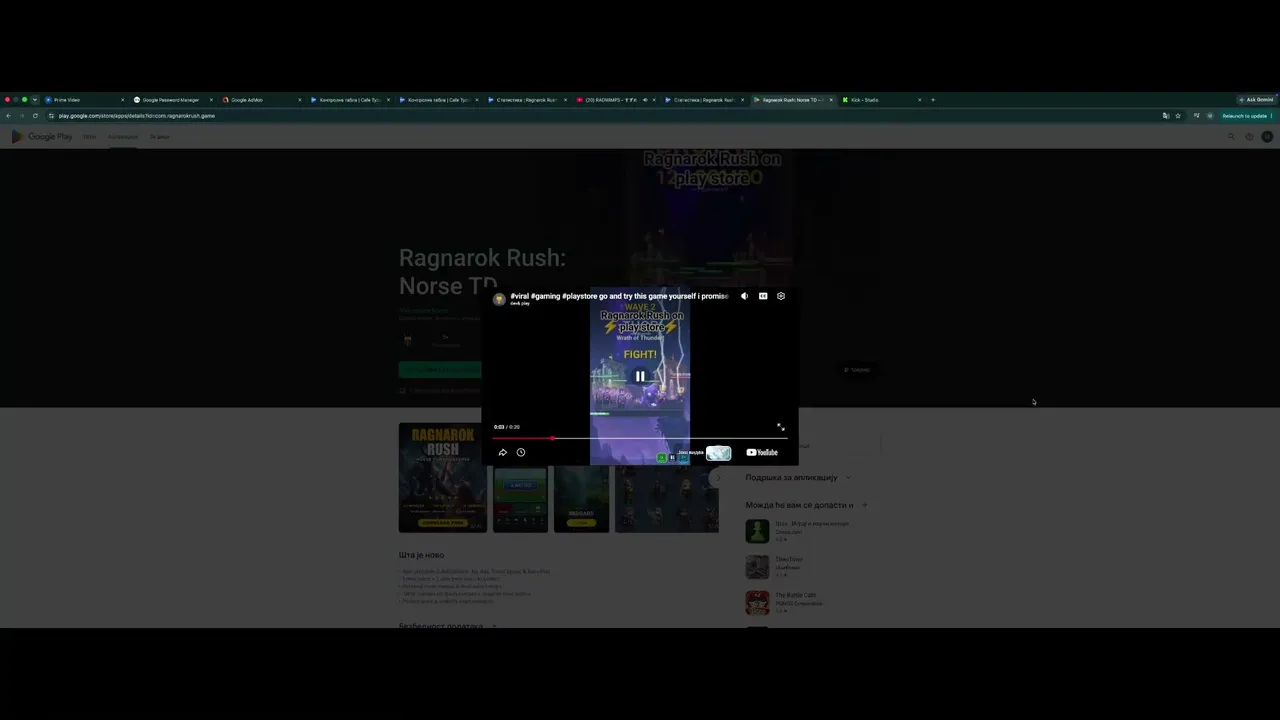Open the video player settings gear
The image size is (1280, 720).
(781, 296)
